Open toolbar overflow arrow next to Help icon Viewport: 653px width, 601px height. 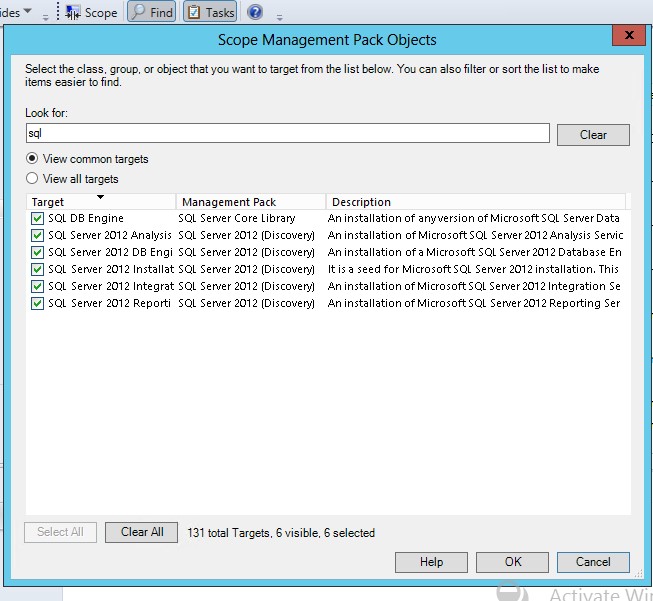point(279,17)
